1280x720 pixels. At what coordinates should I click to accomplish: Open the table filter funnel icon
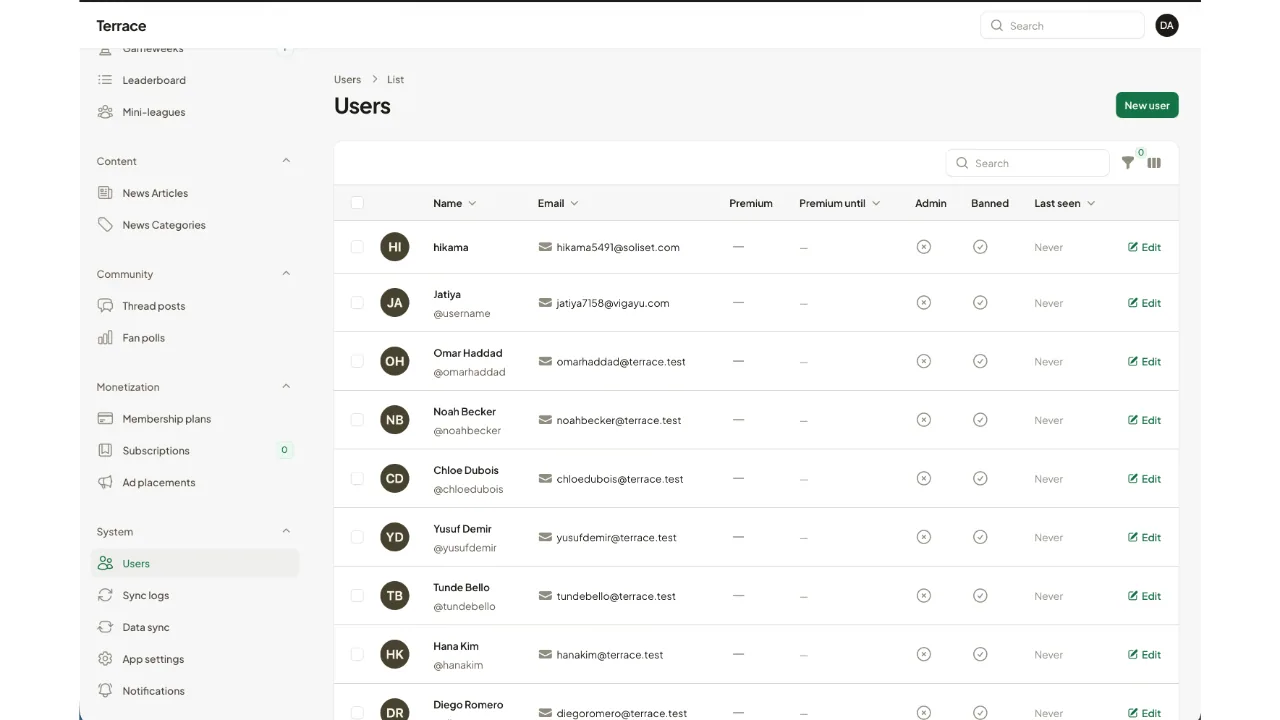[1128, 163]
